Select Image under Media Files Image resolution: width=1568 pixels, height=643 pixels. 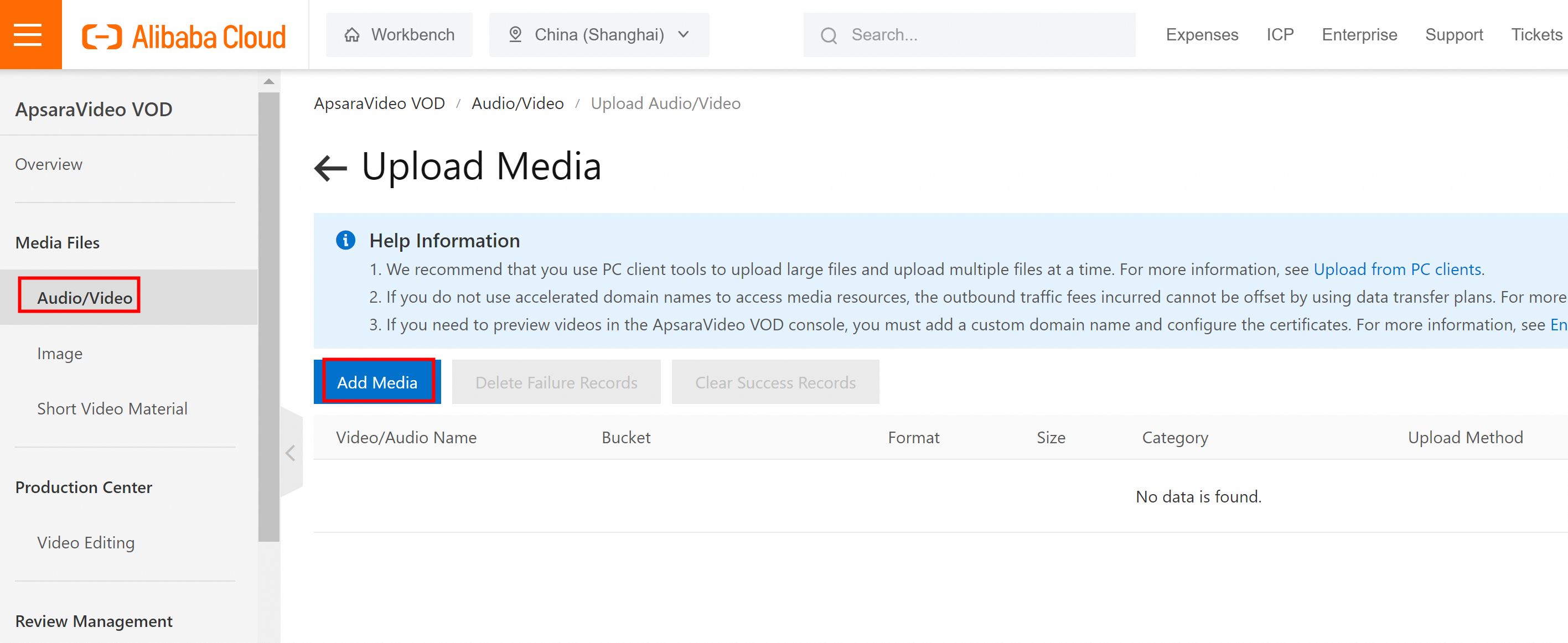pyautogui.click(x=59, y=354)
